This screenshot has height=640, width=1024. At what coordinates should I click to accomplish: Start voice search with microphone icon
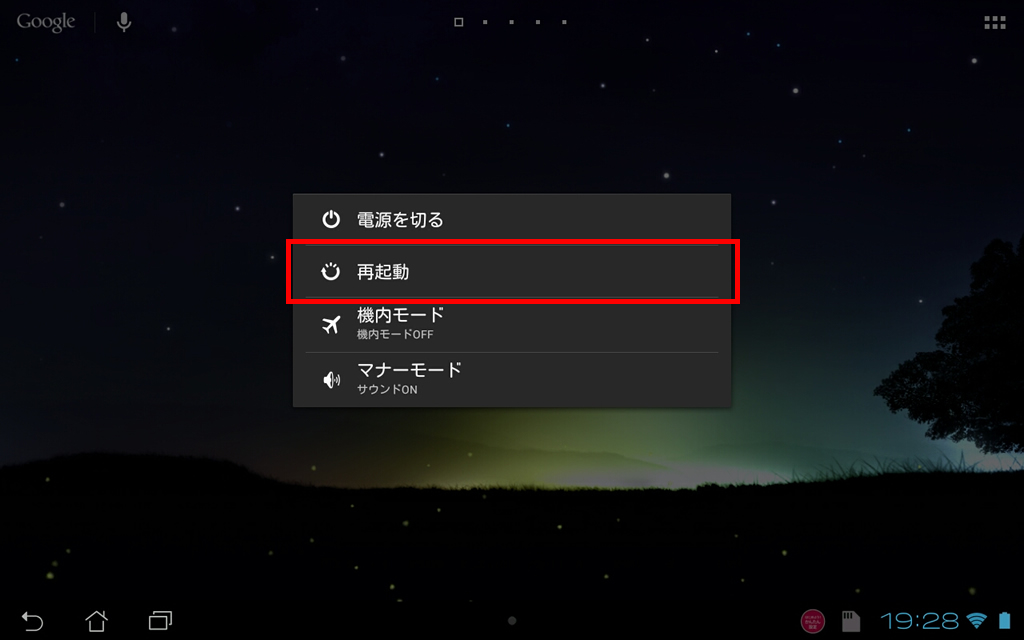[123, 22]
